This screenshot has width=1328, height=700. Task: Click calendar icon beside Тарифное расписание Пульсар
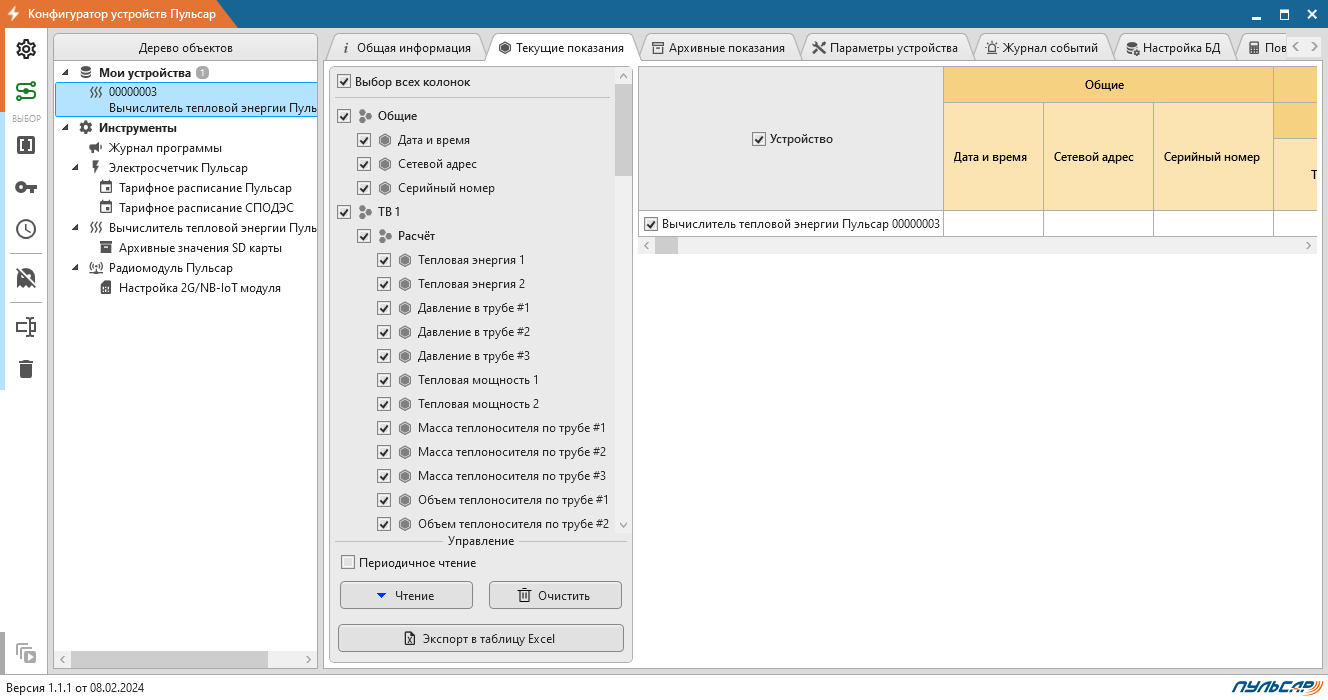click(x=106, y=188)
